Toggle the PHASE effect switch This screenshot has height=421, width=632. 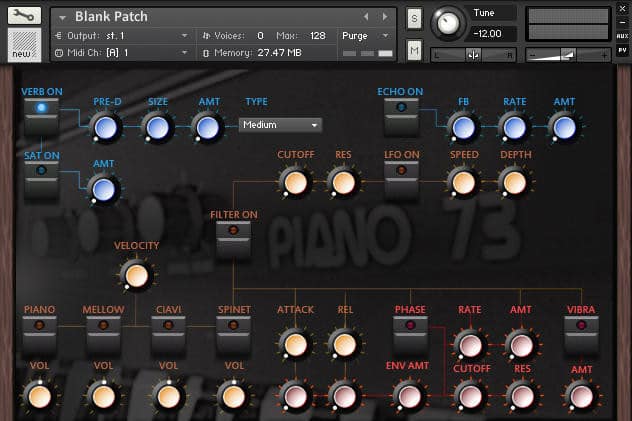point(410,334)
